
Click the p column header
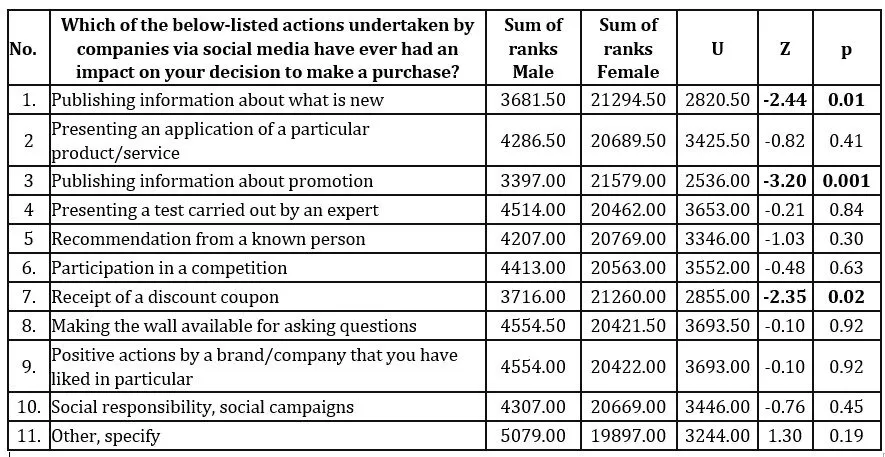(x=845, y=48)
